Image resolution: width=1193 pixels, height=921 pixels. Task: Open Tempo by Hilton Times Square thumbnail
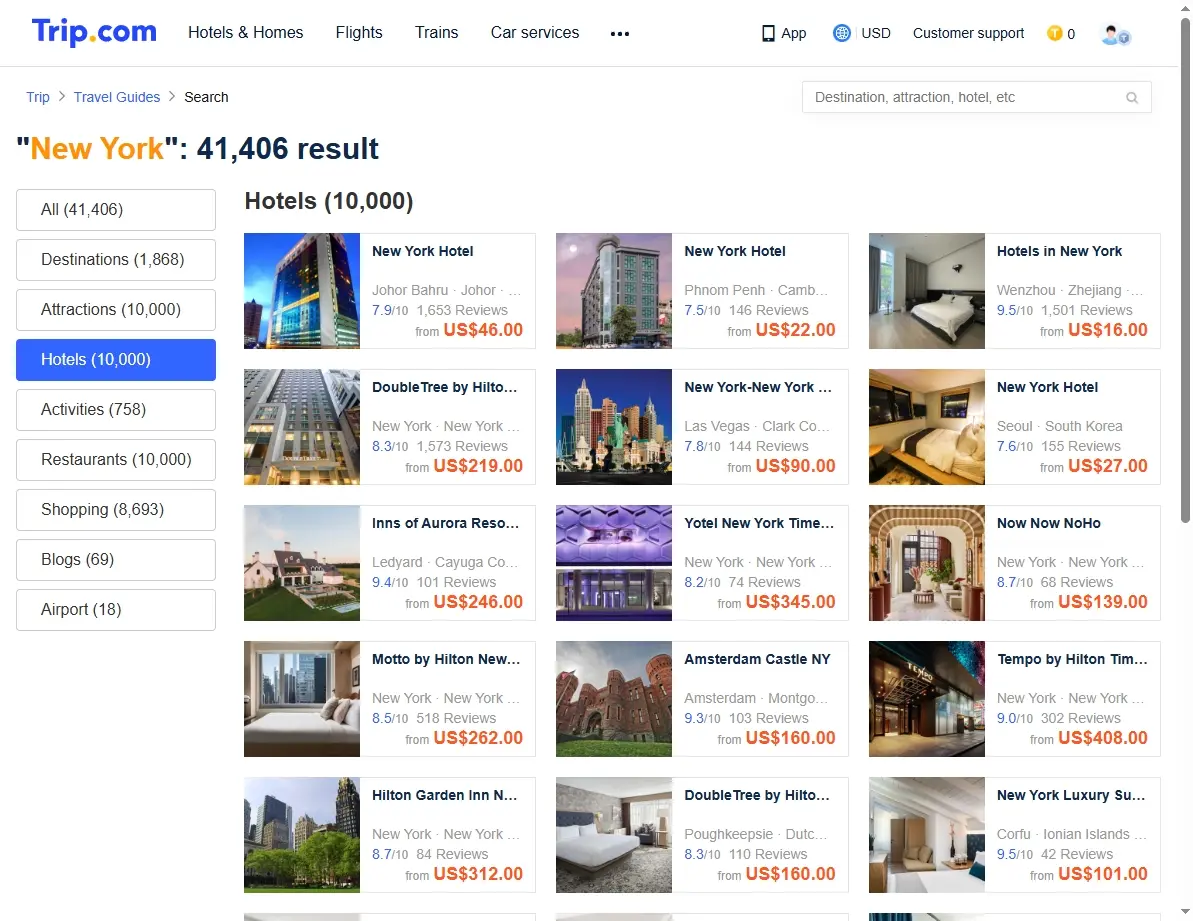(927, 699)
